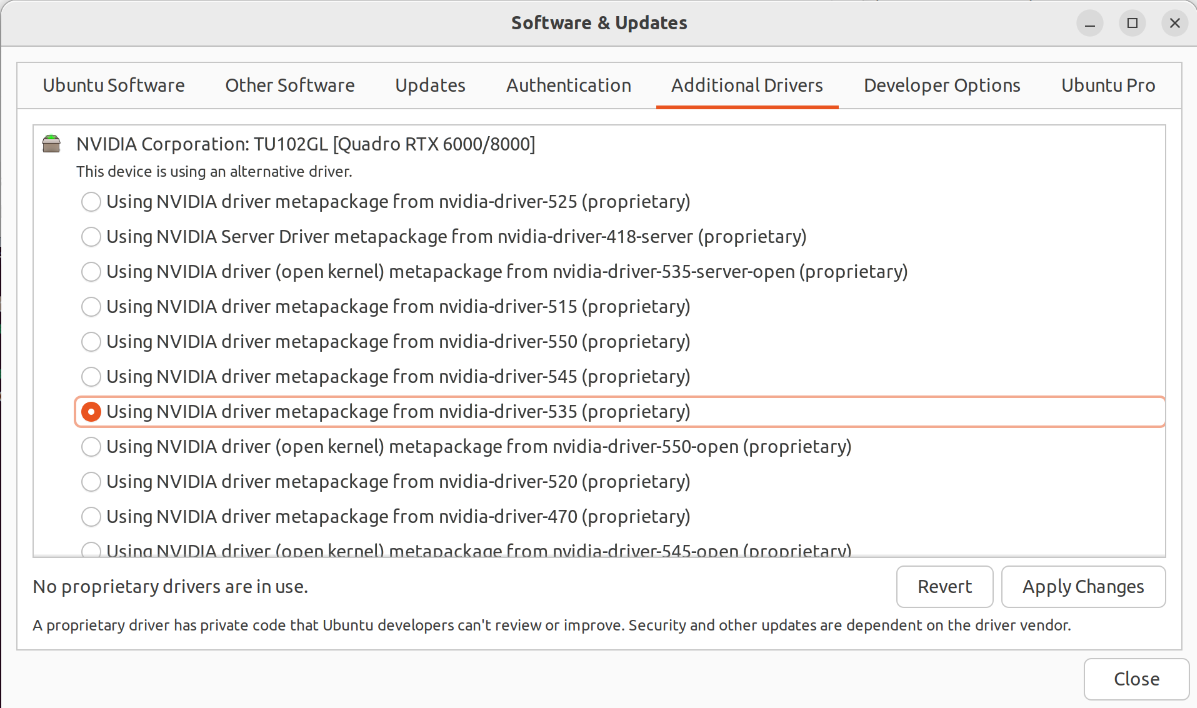
Task: Click the selected nvidia-driver-535 radio button
Action: (91, 412)
